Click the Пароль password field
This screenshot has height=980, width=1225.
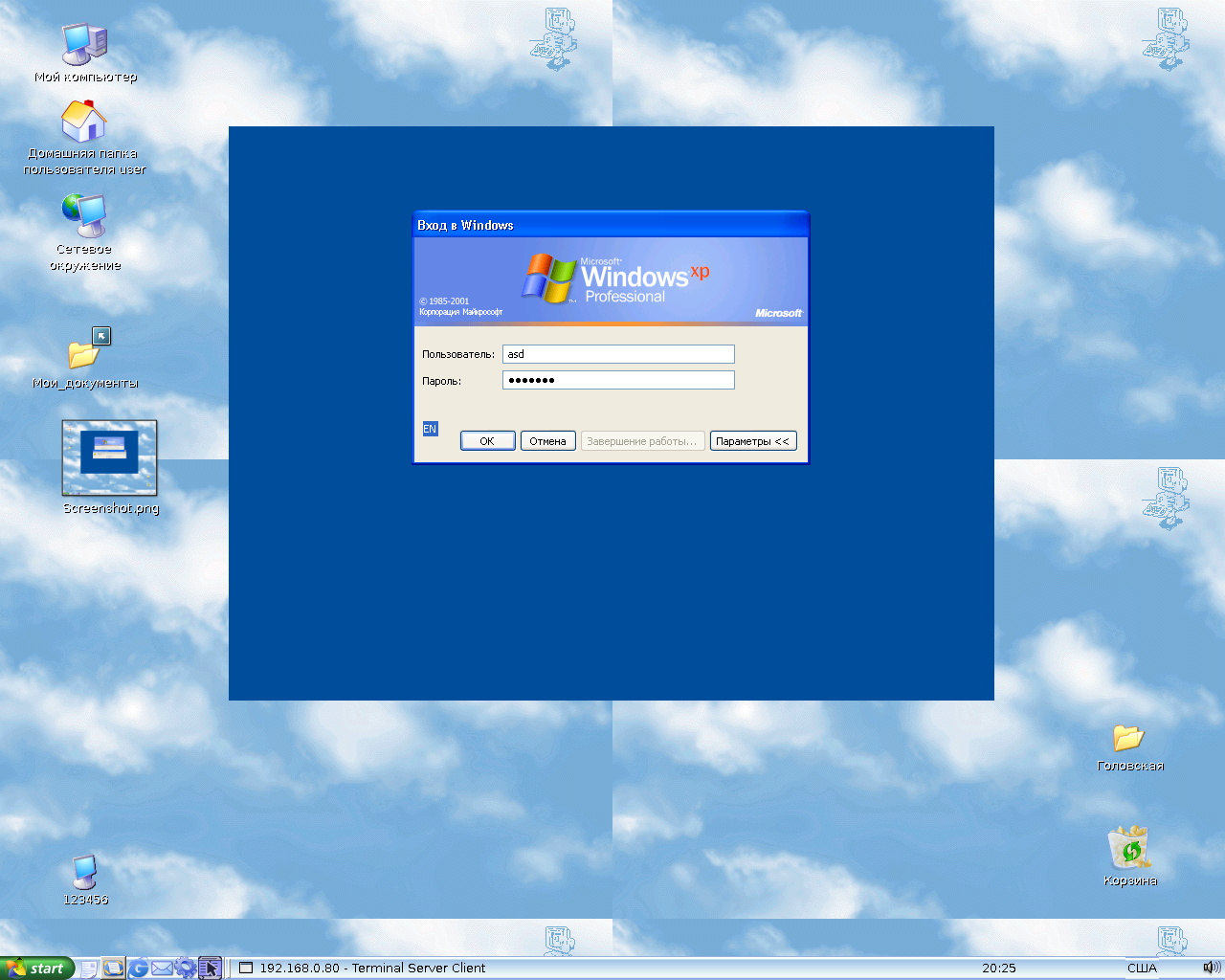tap(618, 380)
